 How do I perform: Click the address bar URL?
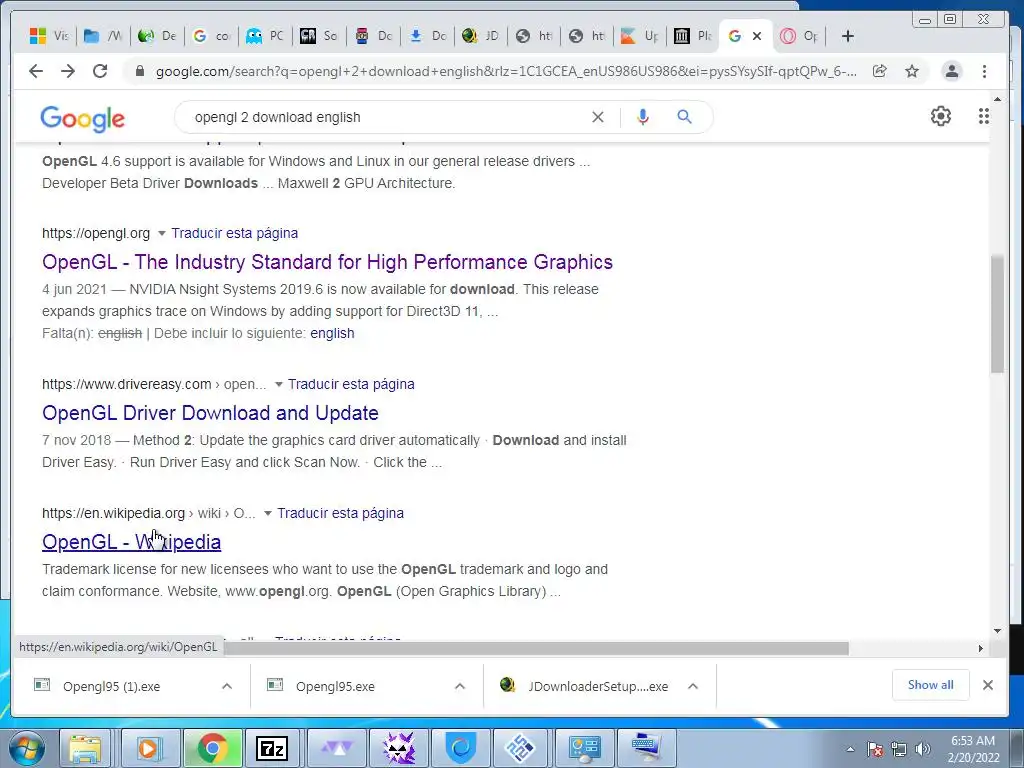coord(506,71)
